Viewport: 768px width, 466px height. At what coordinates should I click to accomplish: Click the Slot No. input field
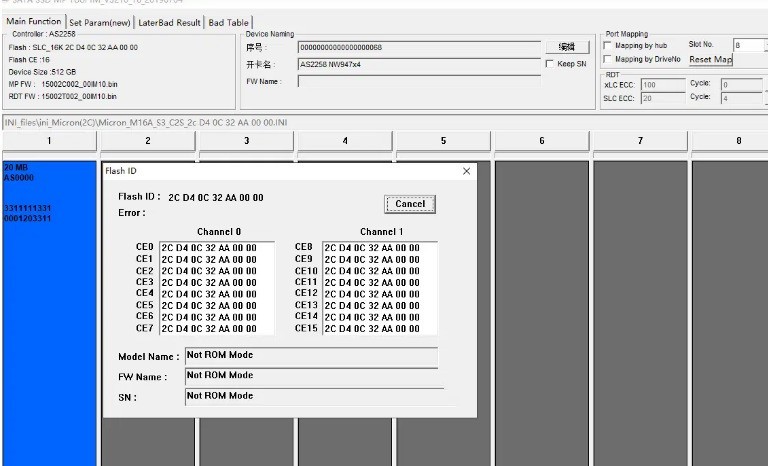748,45
